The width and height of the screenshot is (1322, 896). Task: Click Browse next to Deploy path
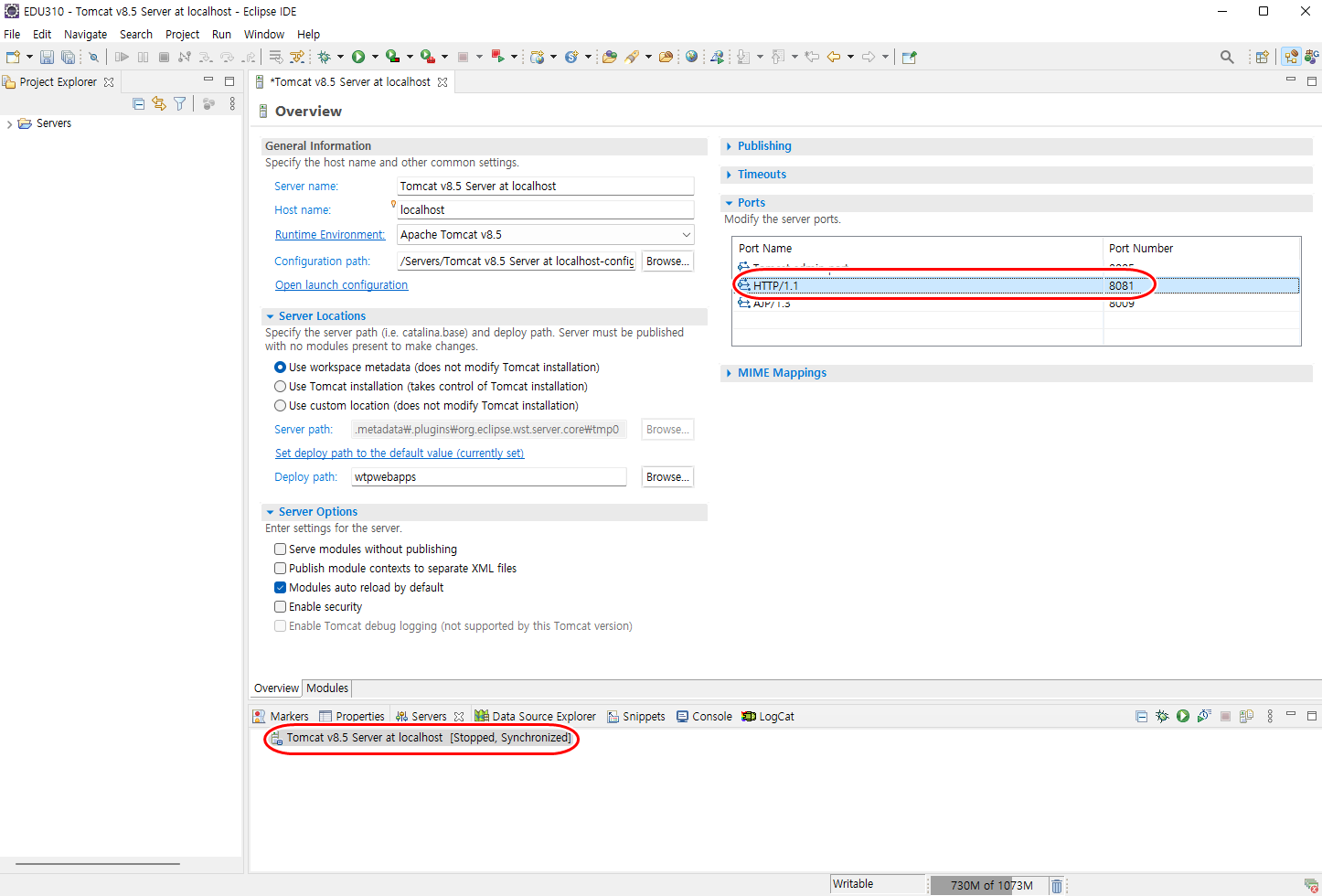coord(667,477)
